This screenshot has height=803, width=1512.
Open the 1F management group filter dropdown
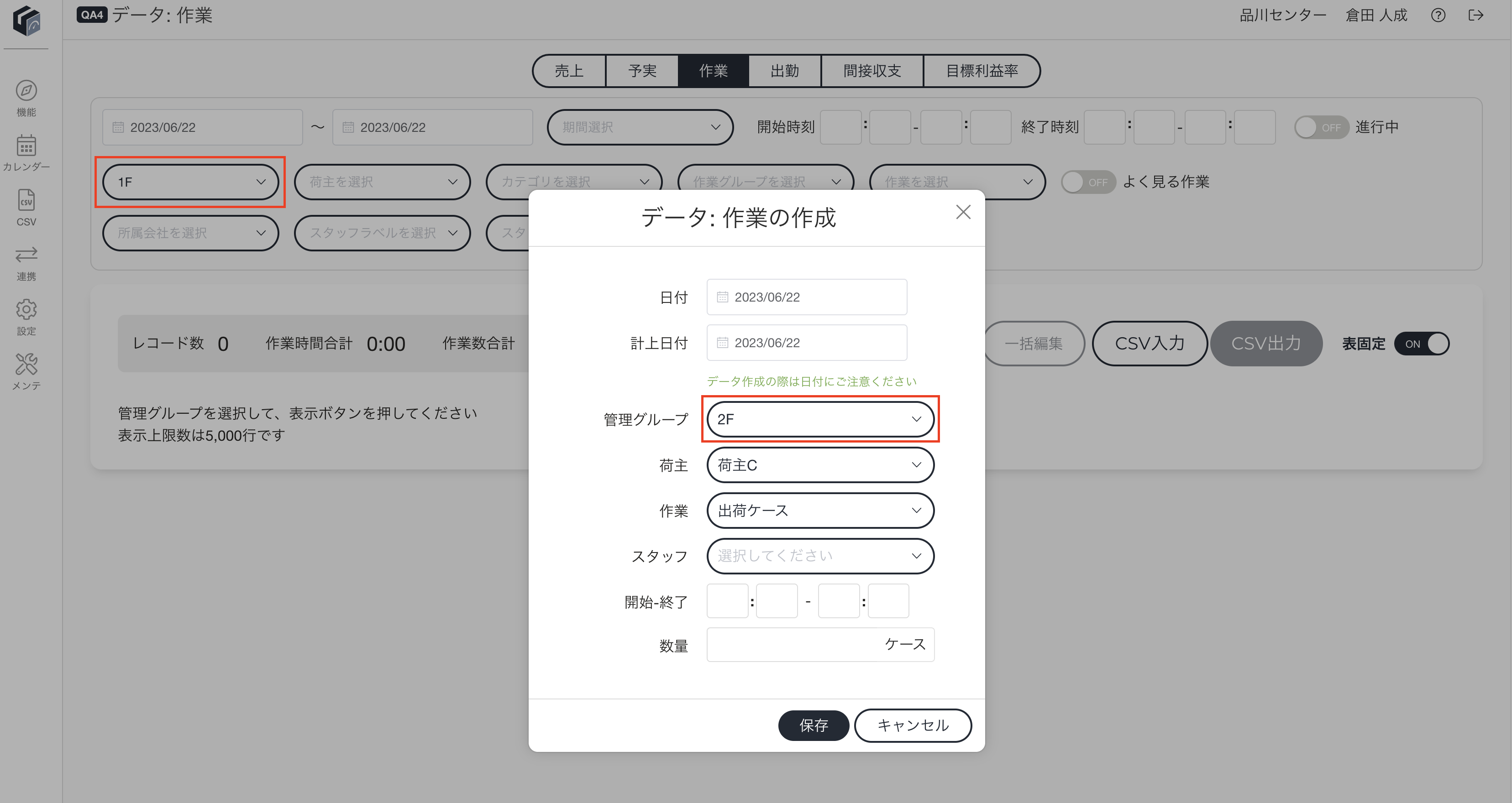pos(191,182)
